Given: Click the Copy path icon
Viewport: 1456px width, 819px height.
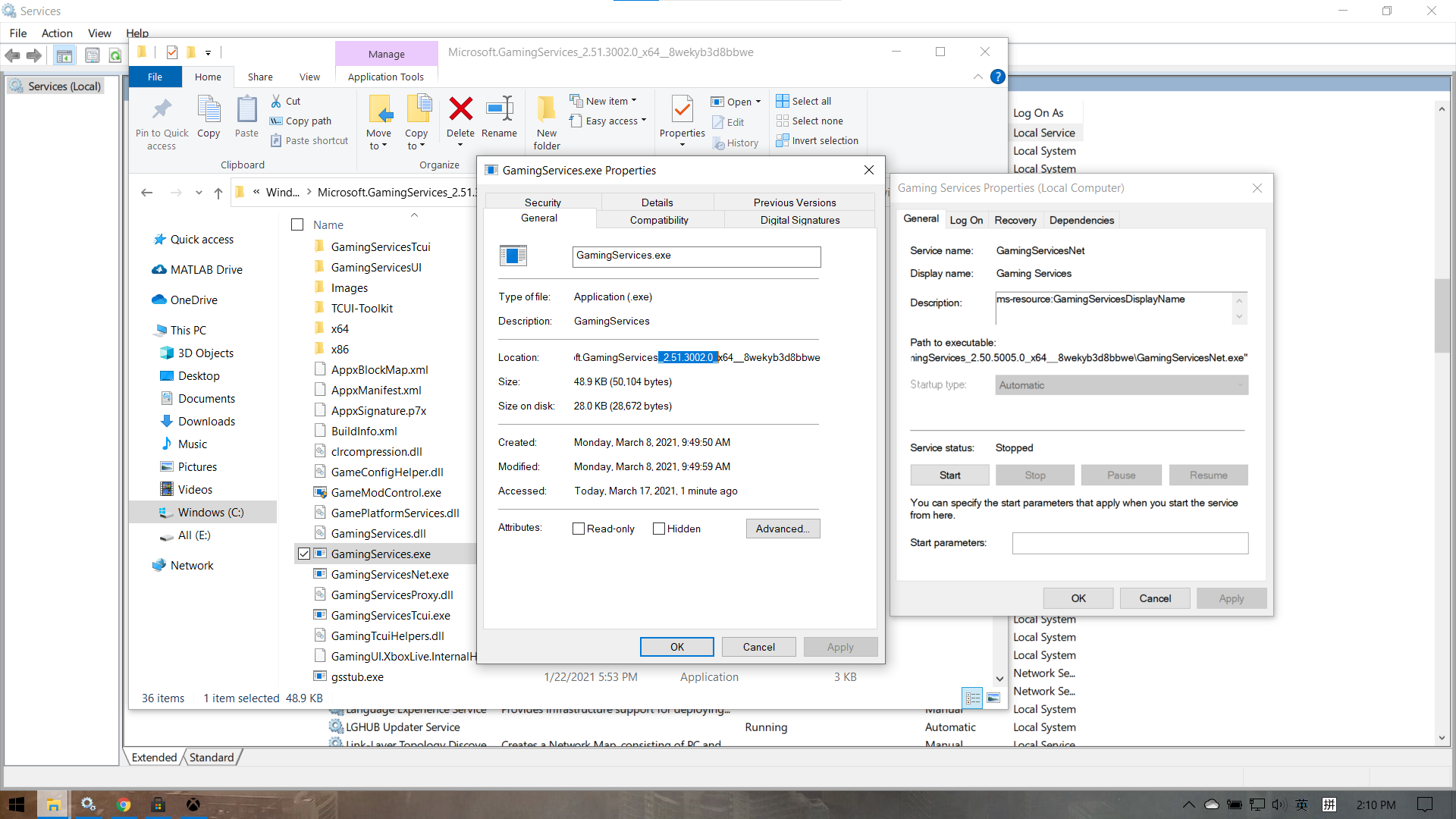Looking at the screenshot, I should [276, 121].
